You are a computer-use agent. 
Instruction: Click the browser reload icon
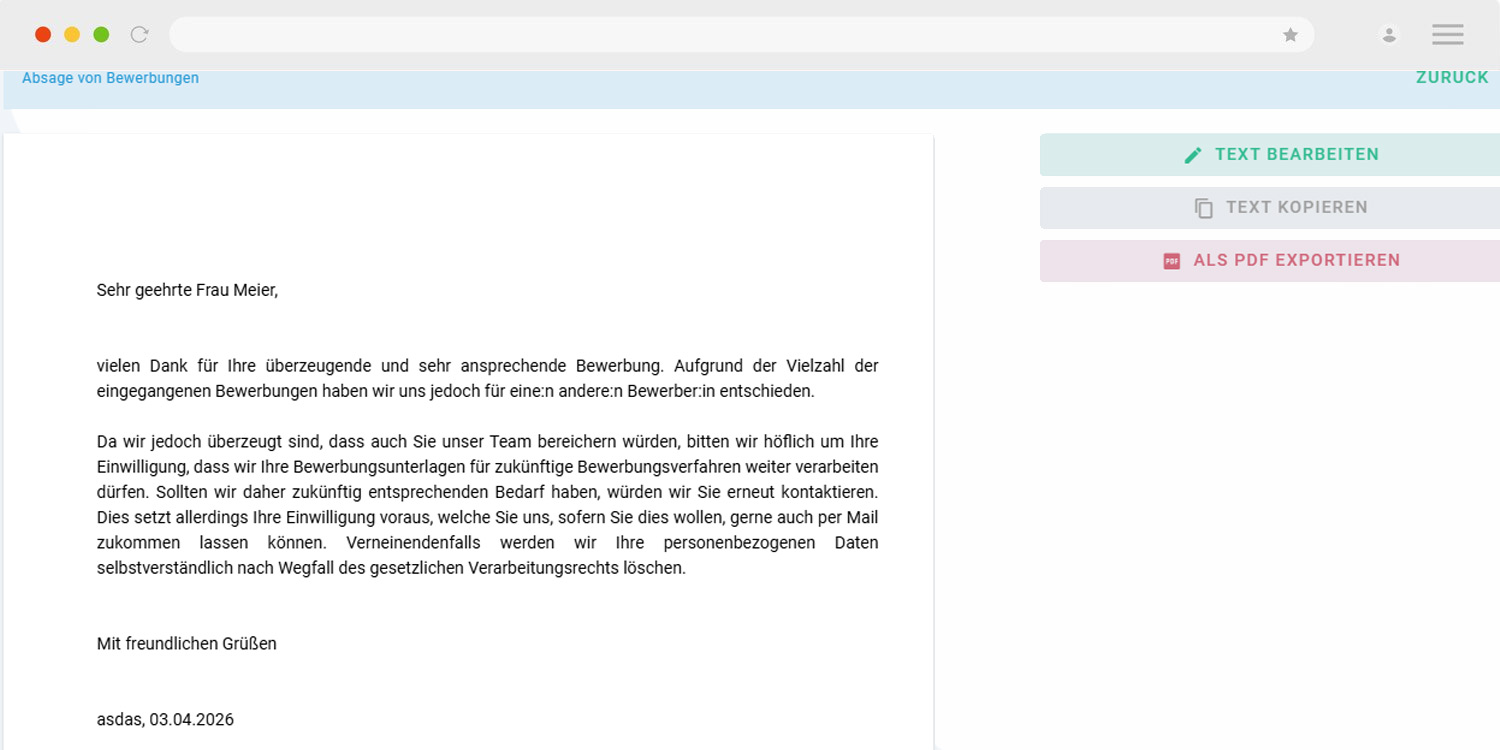140,35
